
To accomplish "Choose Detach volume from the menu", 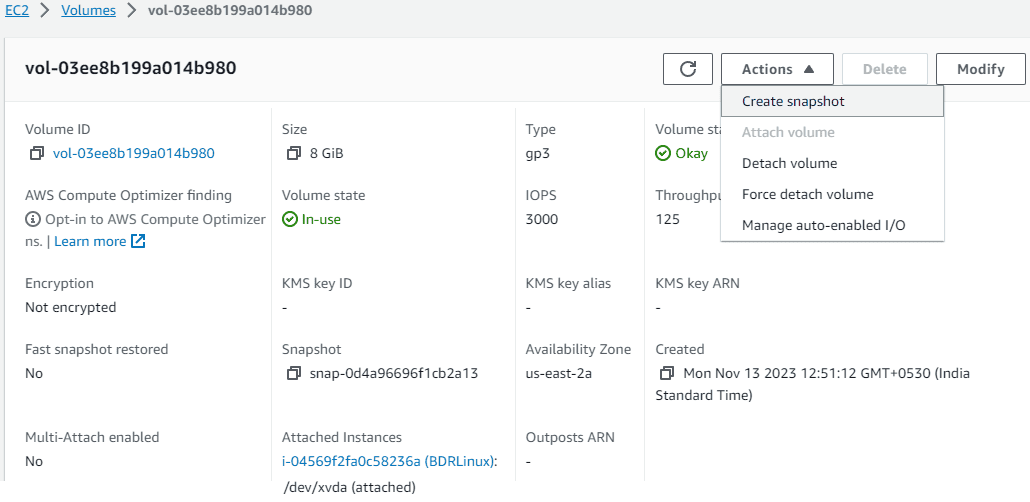I will click(832, 164).
